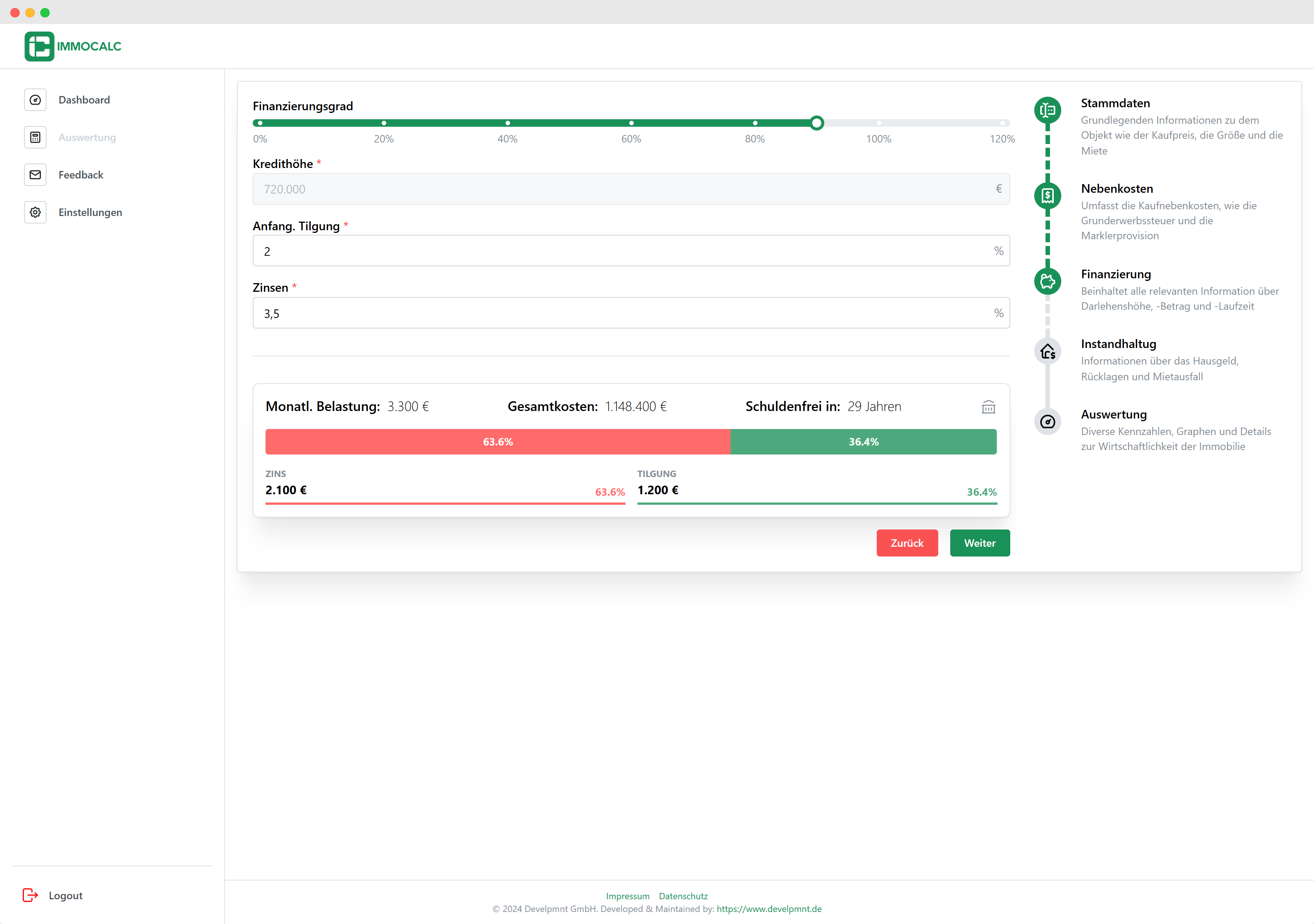Open Einstellungen via the gear icon
The height and width of the screenshot is (924, 1314).
(35, 212)
